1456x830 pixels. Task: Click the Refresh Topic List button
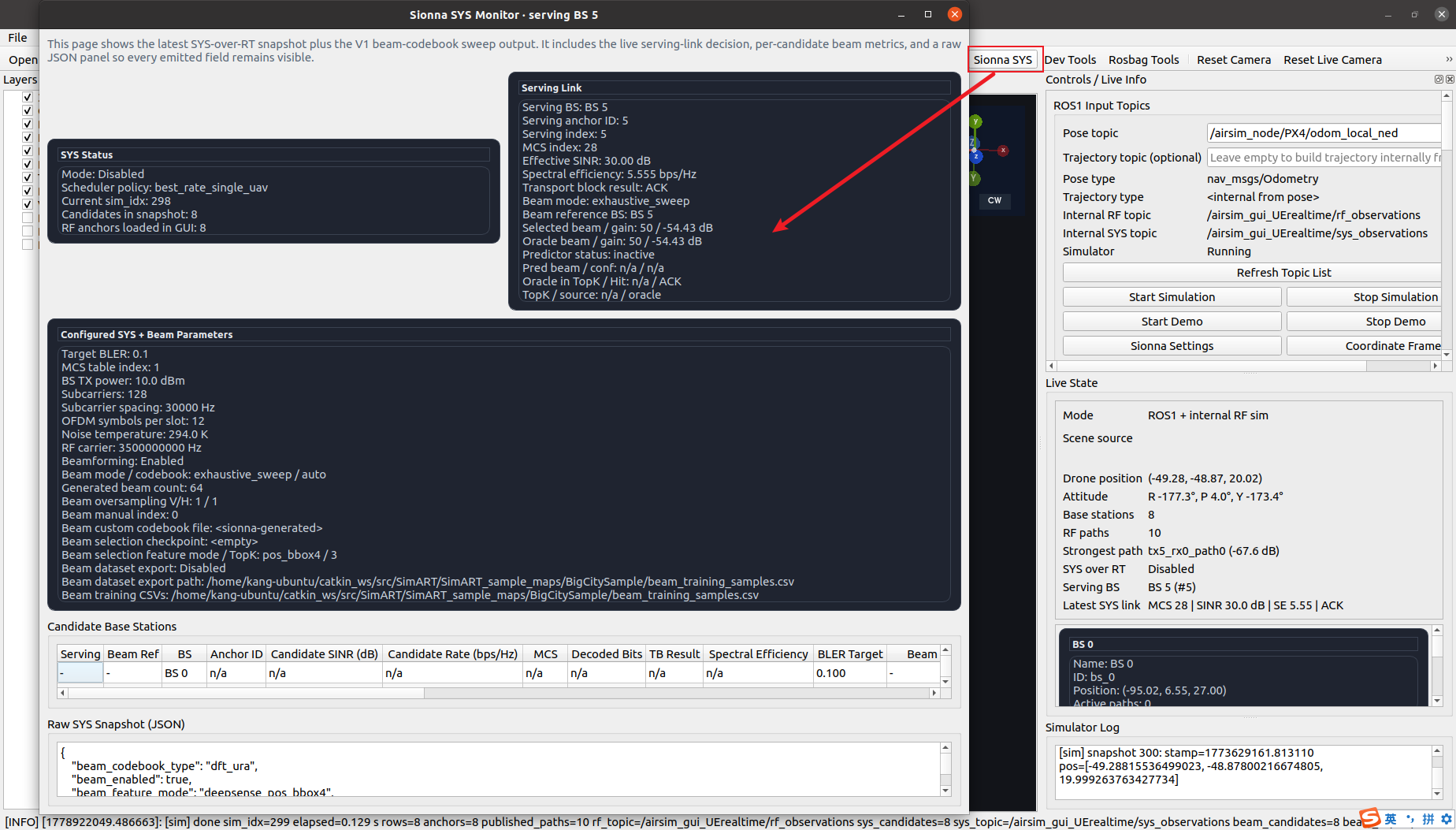point(1252,273)
